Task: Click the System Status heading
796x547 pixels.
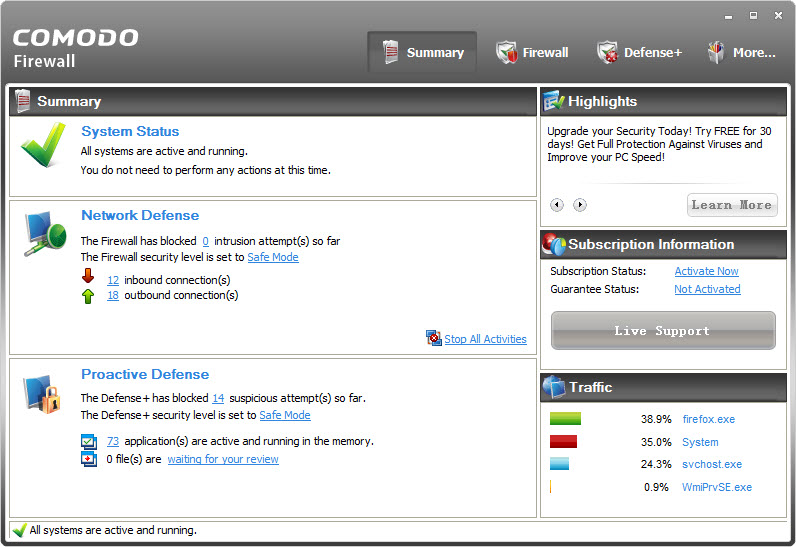Action: point(130,131)
